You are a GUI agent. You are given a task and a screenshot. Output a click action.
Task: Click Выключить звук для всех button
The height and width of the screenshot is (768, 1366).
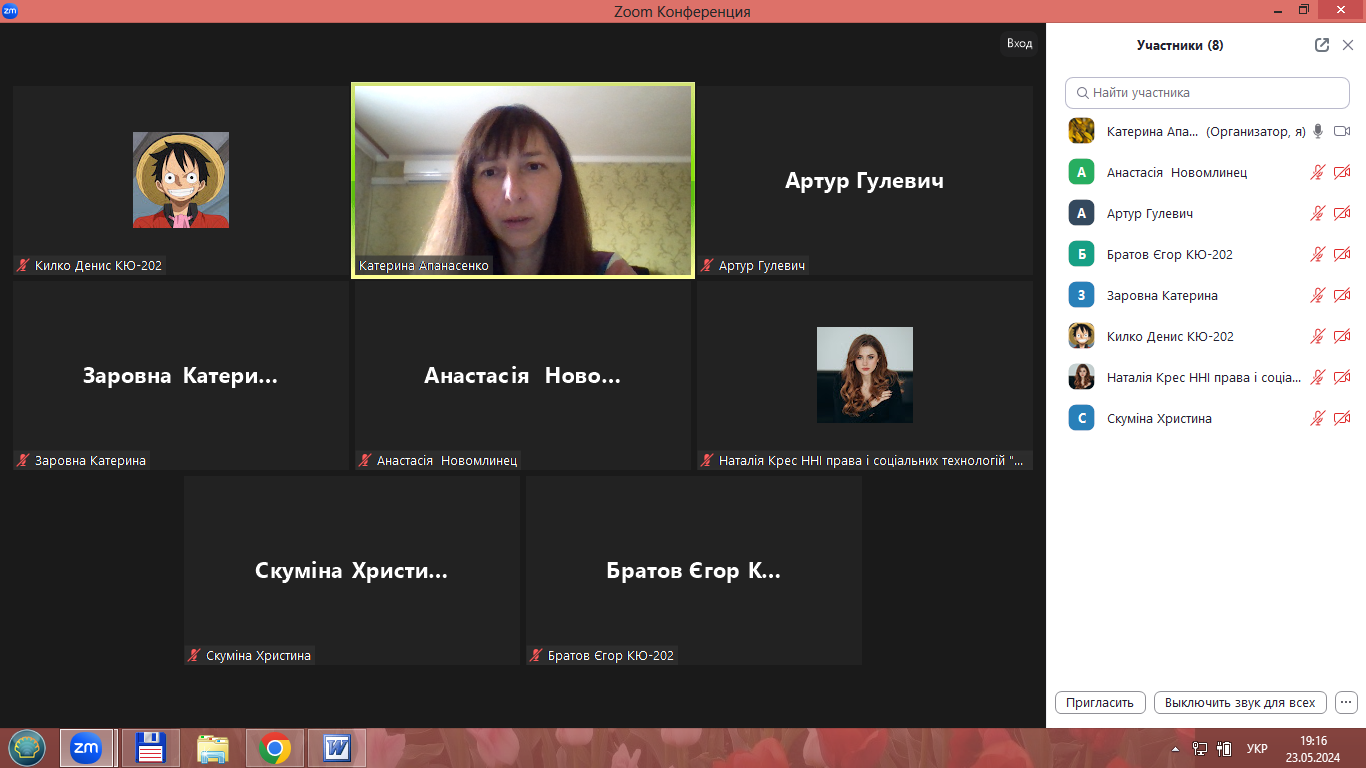coord(1240,702)
